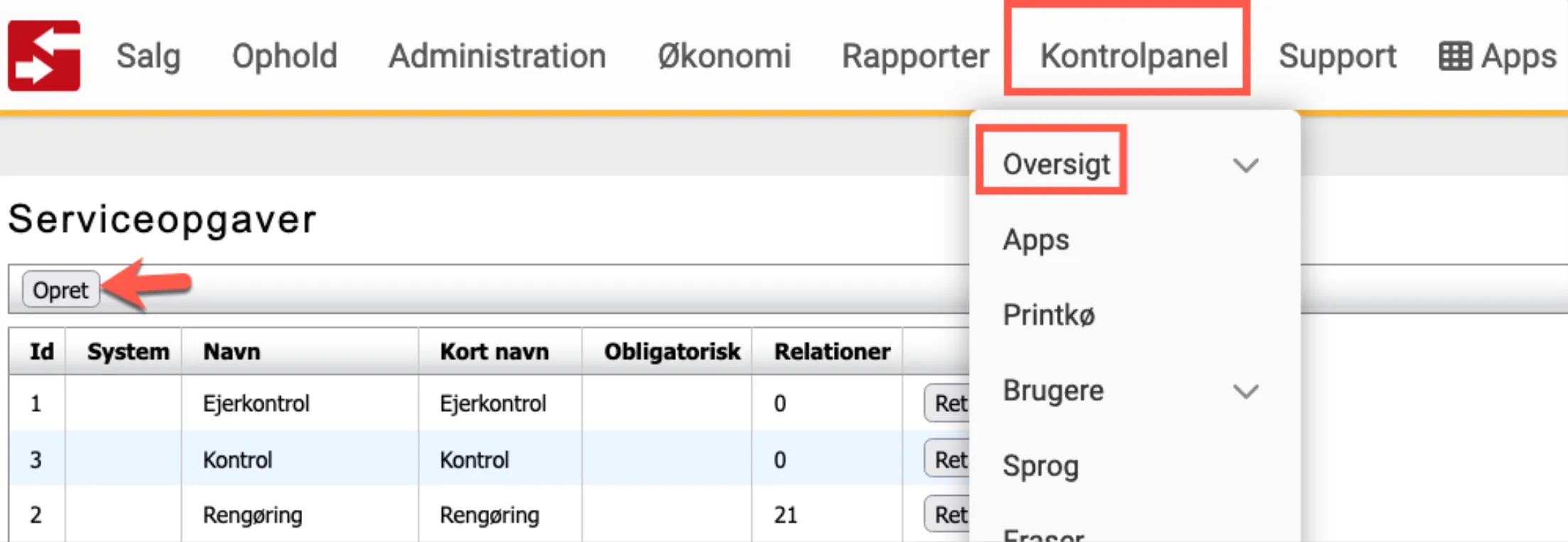Select Printkø from the dropdown

[1048, 315]
